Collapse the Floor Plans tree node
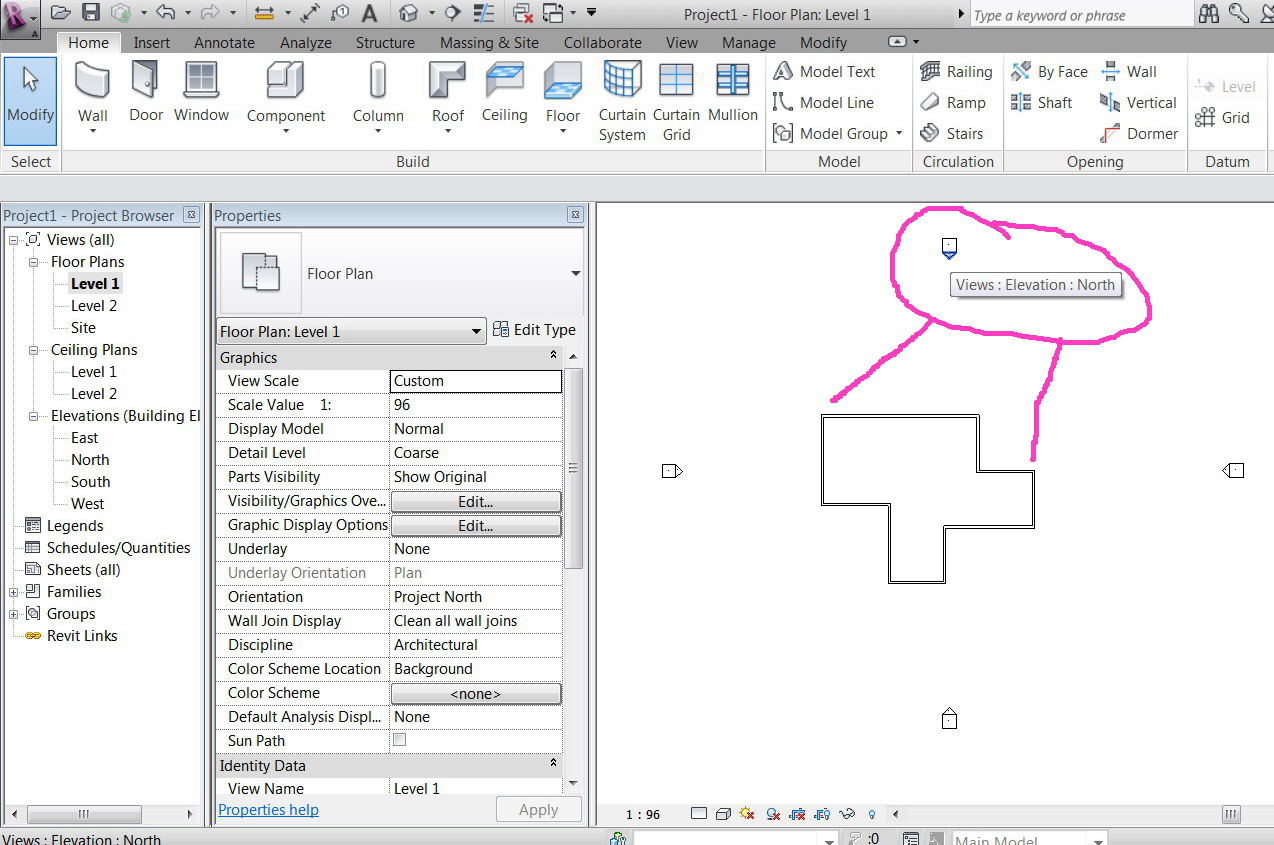Screen dimensions: 1274x845 tap(34, 262)
